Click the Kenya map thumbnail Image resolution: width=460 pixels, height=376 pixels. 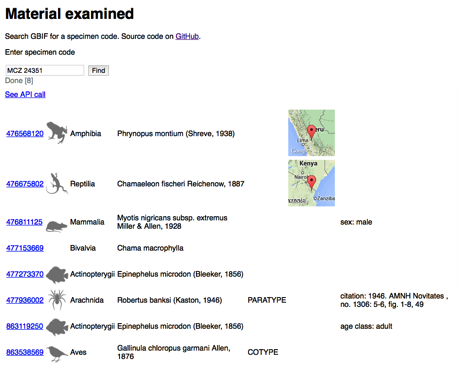pos(311,183)
